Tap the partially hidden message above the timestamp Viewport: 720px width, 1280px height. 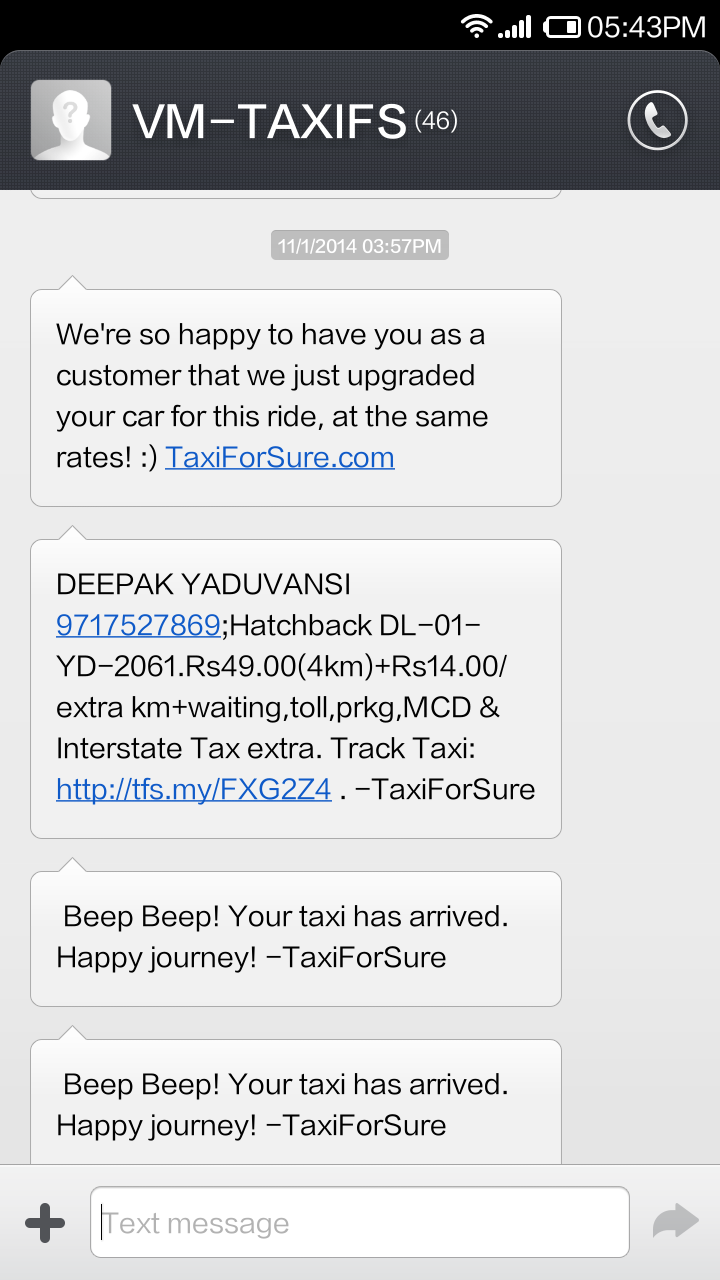pyautogui.click(x=296, y=194)
